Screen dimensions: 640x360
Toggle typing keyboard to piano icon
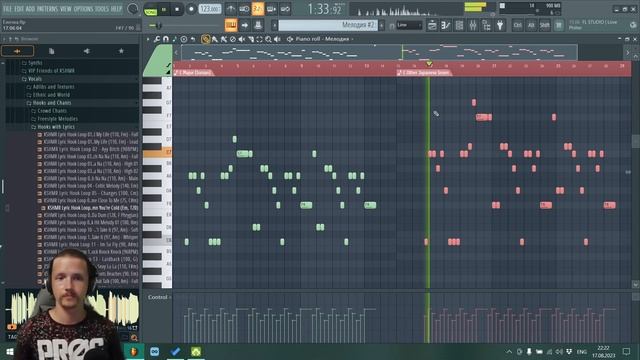point(231,25)
